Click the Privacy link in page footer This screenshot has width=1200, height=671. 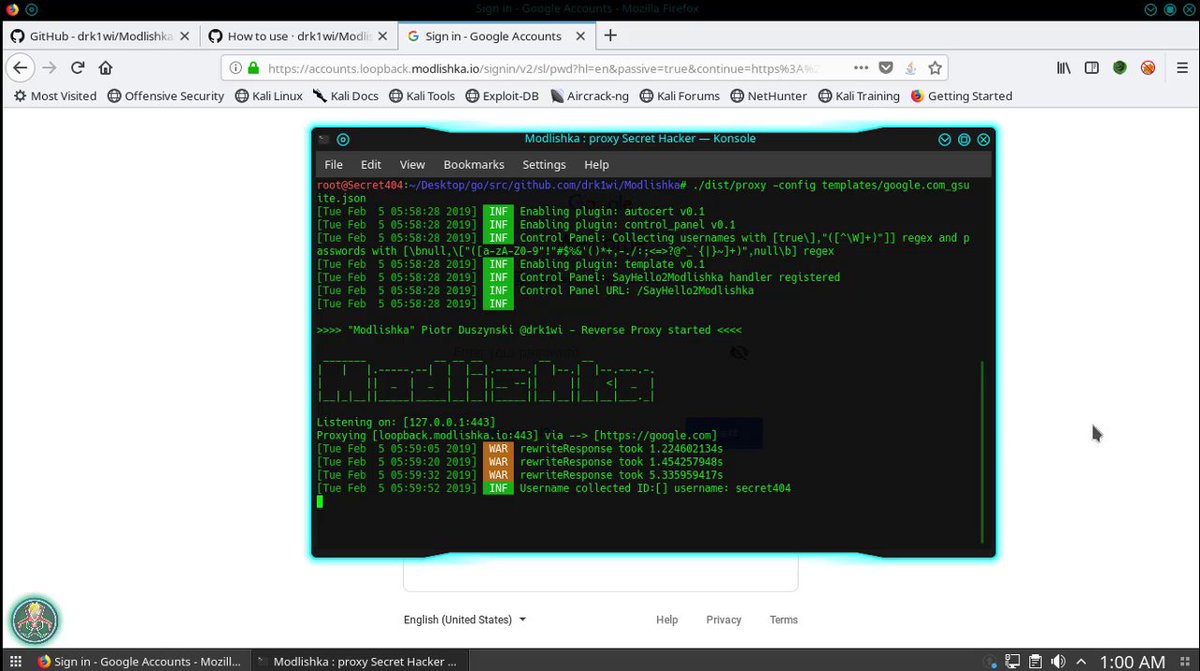pos(724,620)
